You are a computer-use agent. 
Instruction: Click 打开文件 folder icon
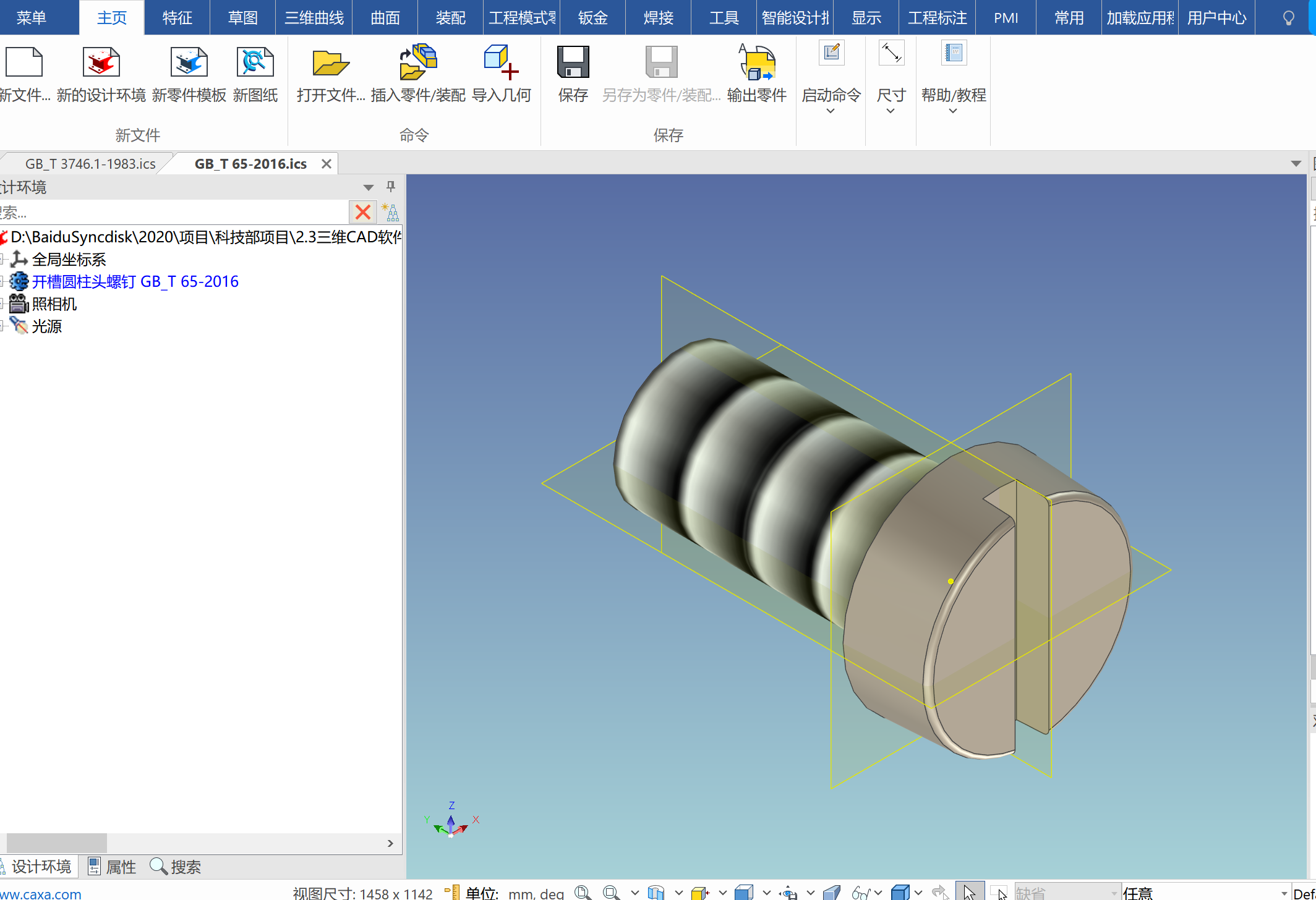331,63
